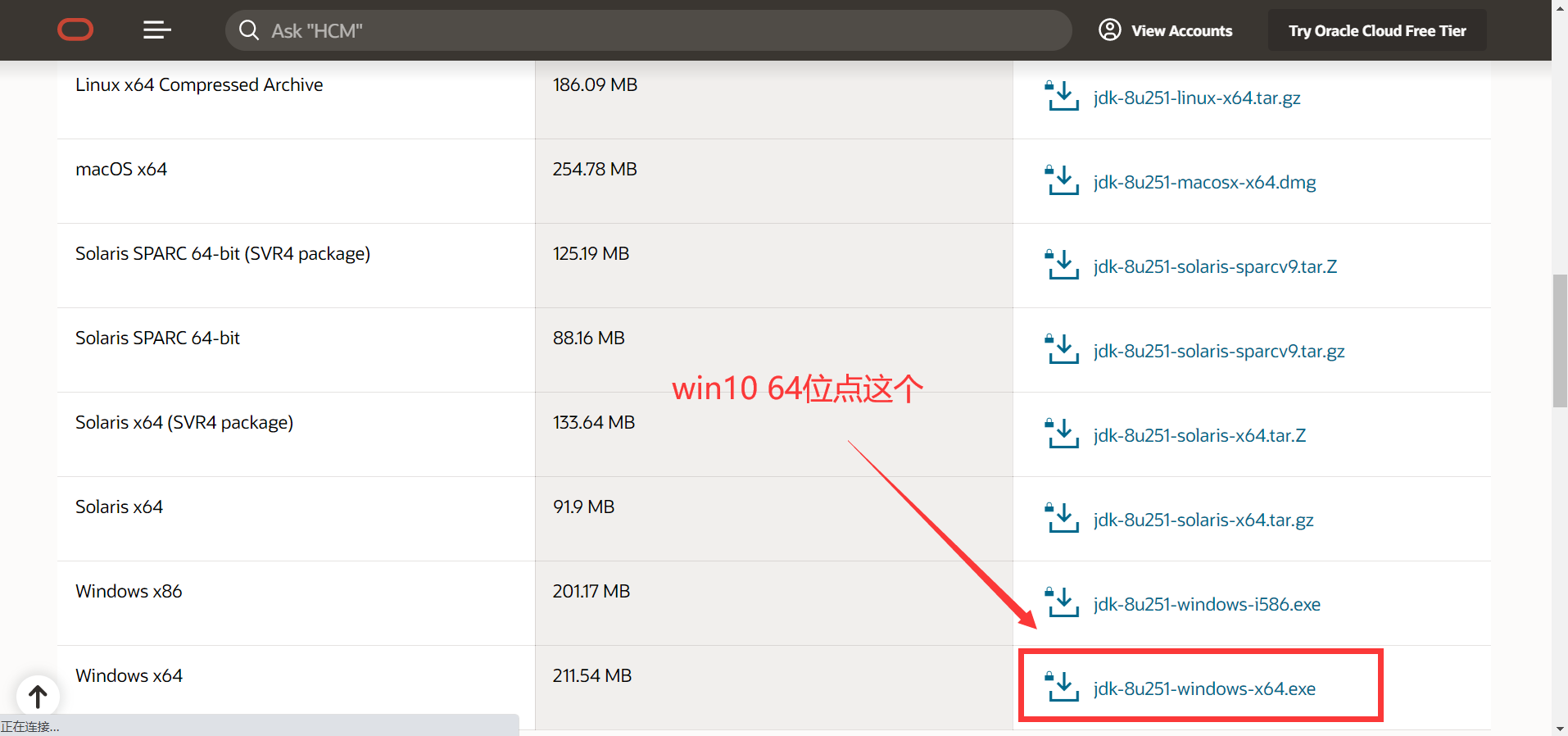
Task: Click Try Oracle Cloud Free Tier button
Action: (1377, 30)
